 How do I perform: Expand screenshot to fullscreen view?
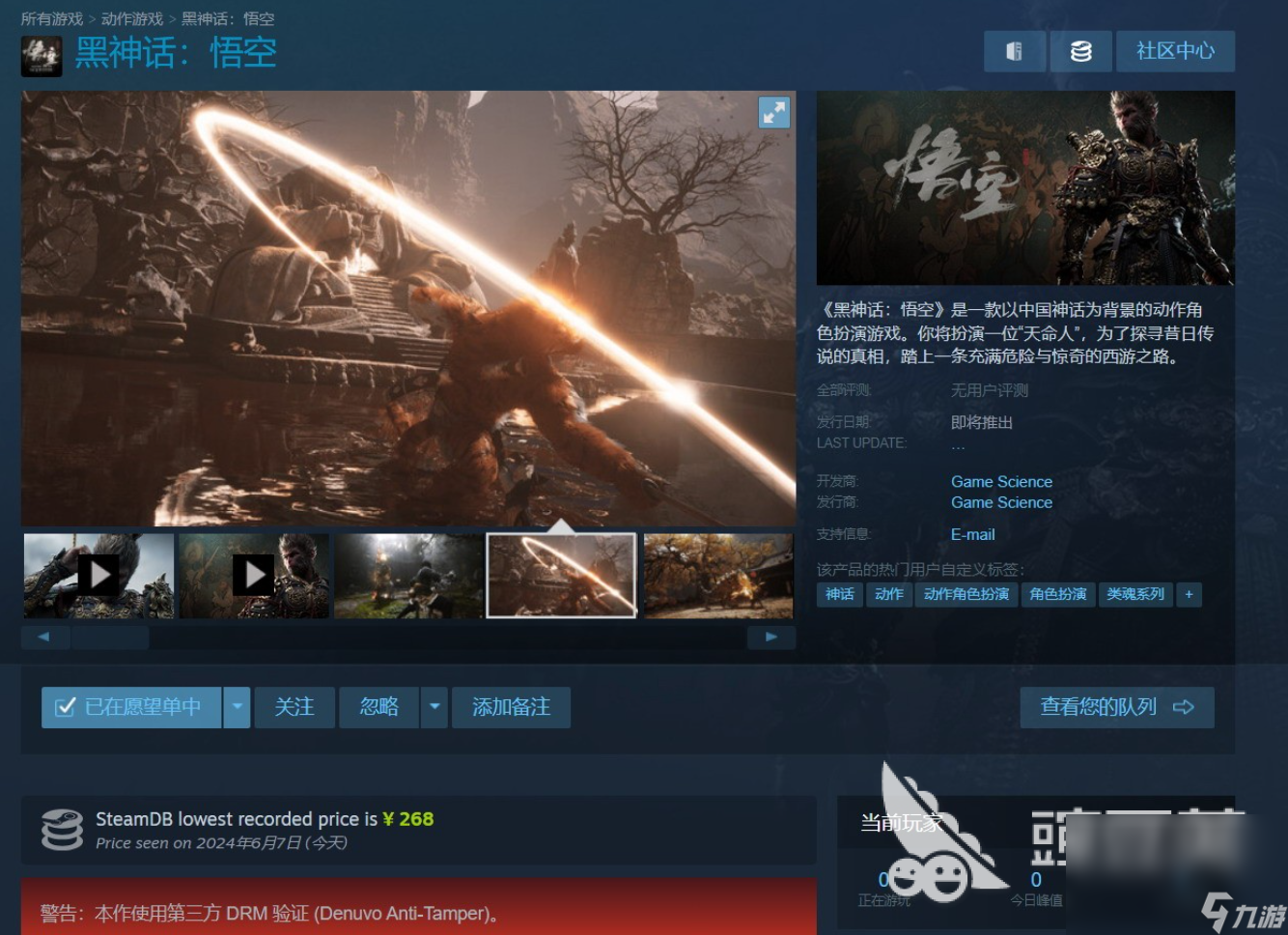[774, 112]
